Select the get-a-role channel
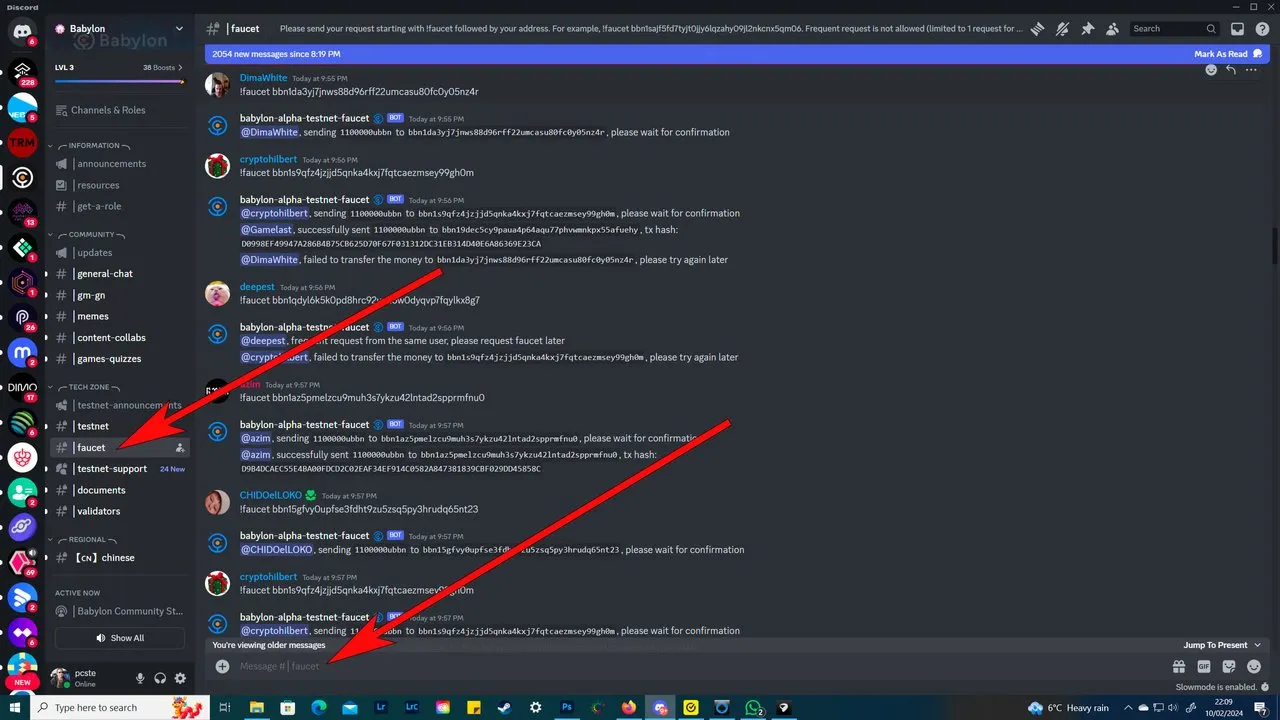The image size is (1280, 720). [120, 206]
